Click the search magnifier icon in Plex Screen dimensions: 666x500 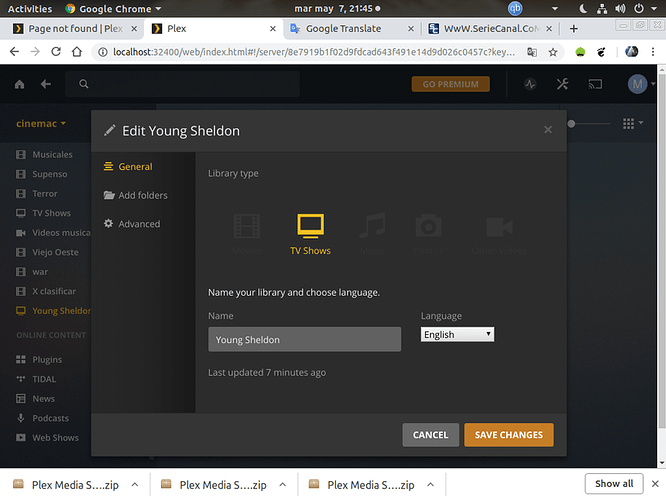click(84, 84)
